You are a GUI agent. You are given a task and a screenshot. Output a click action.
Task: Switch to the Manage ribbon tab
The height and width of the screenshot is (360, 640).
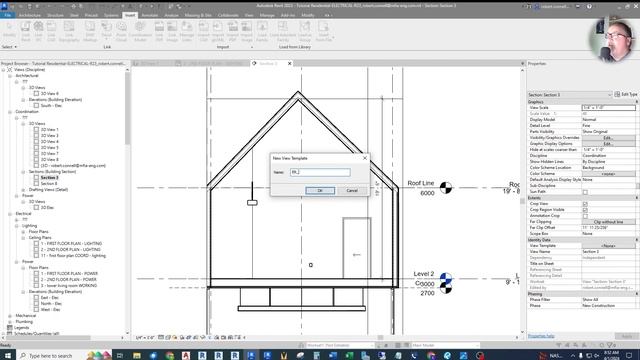(267, 15)
